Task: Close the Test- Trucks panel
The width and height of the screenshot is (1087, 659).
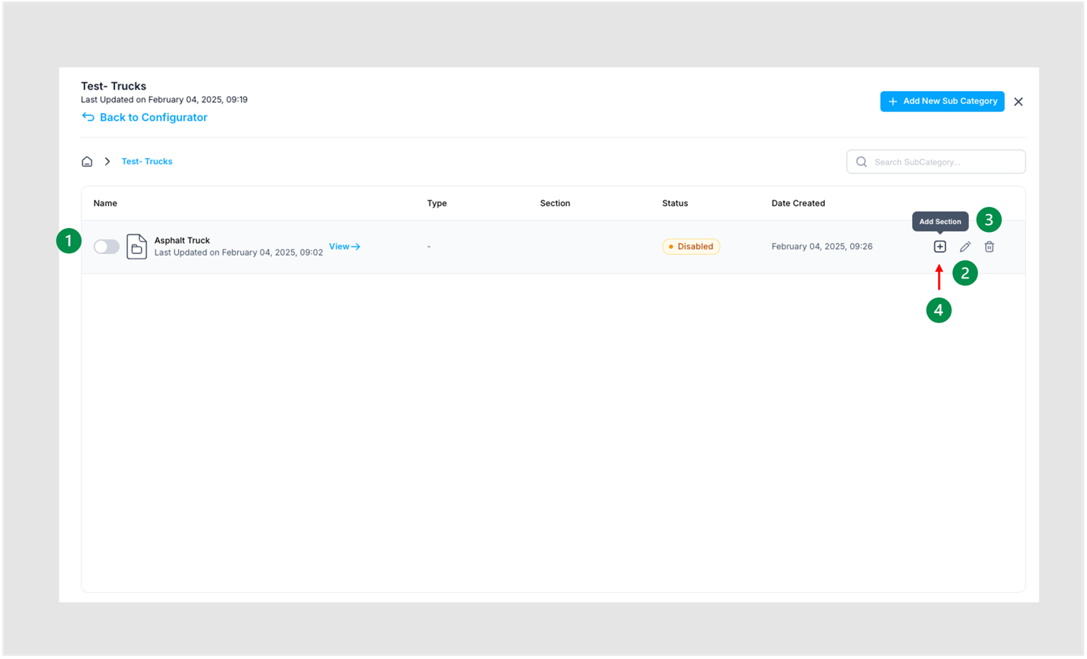Action: click(x=1018, y=102)
